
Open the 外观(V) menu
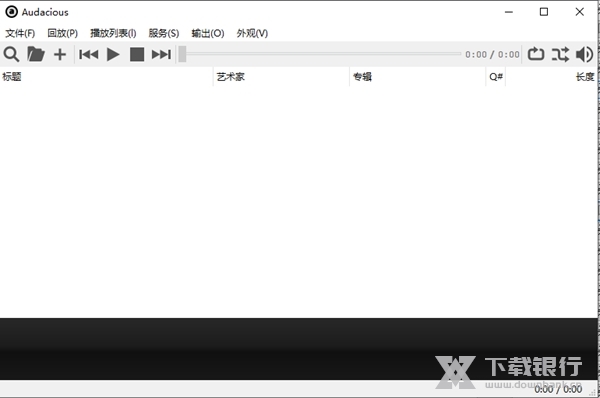[252, 33]
